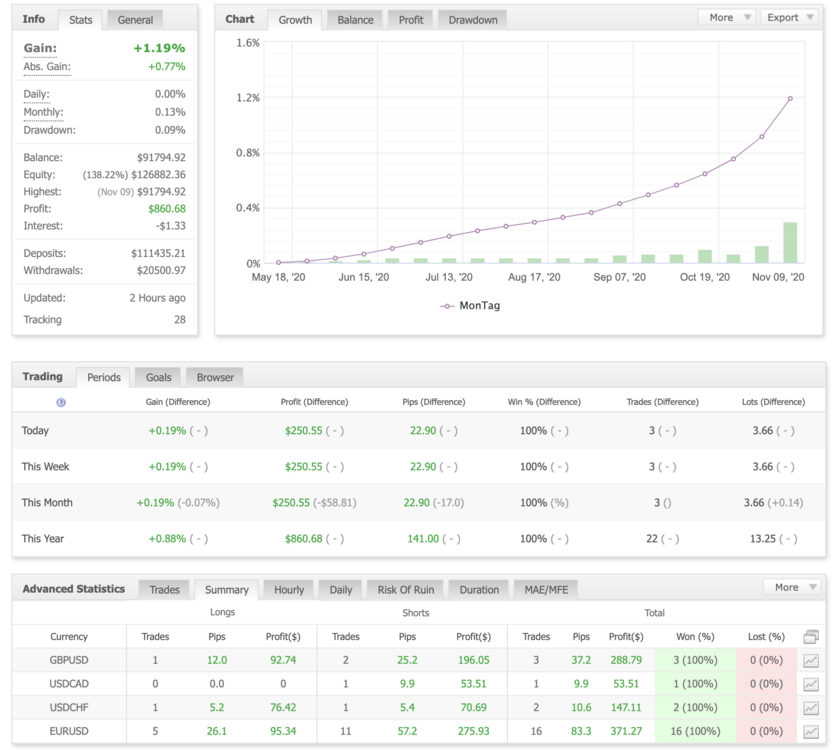Click the $126882.36 equity value
Screen dimensions: 832x750
click(x=158, y=175)
